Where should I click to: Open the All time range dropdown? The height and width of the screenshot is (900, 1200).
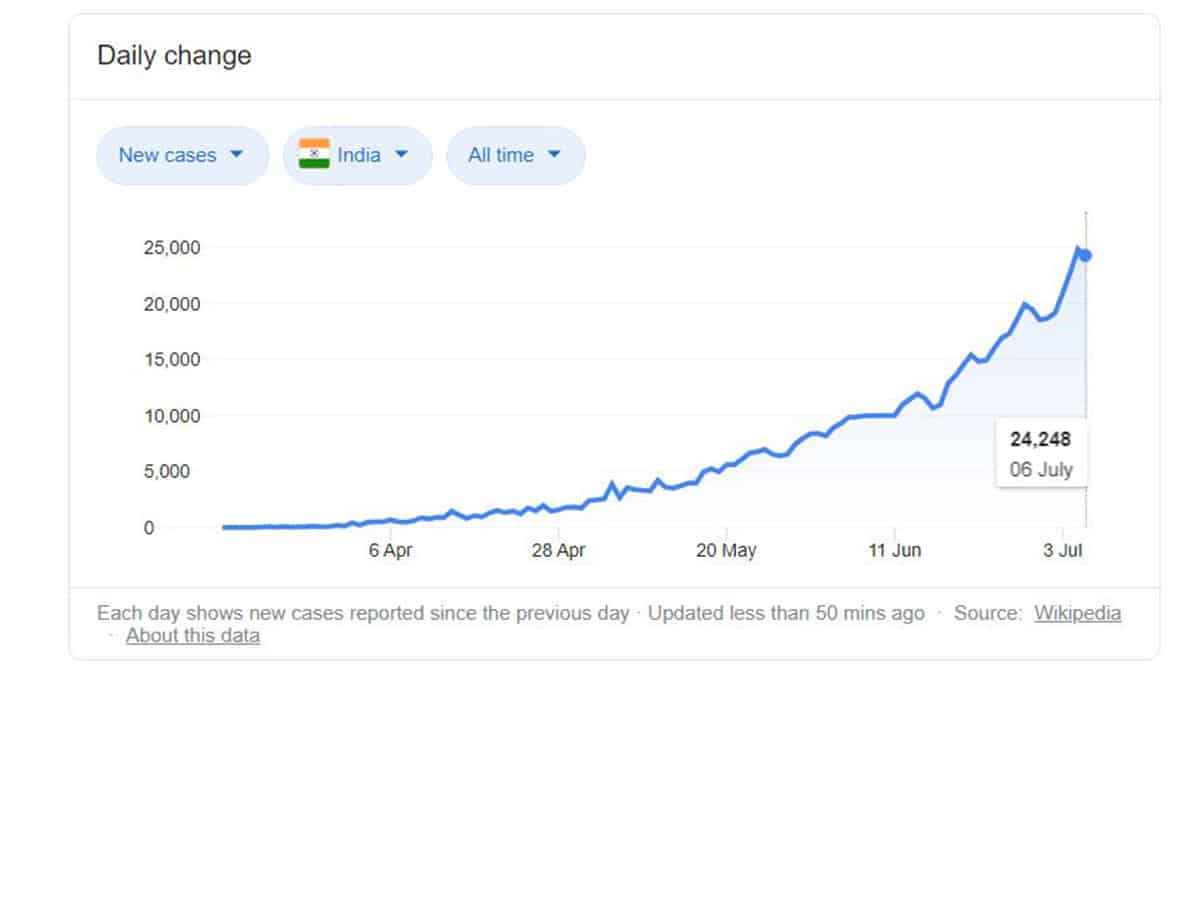tap(515, 155)
